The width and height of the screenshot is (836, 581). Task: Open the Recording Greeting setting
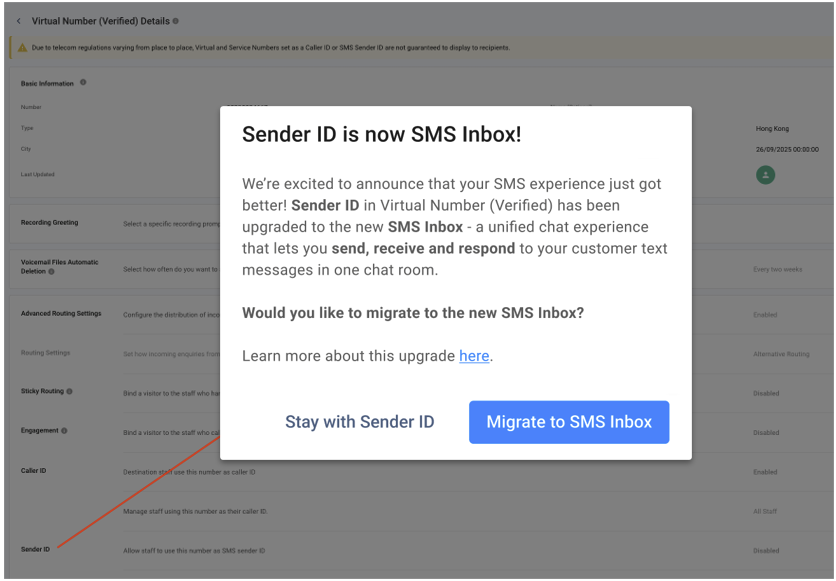50,223
